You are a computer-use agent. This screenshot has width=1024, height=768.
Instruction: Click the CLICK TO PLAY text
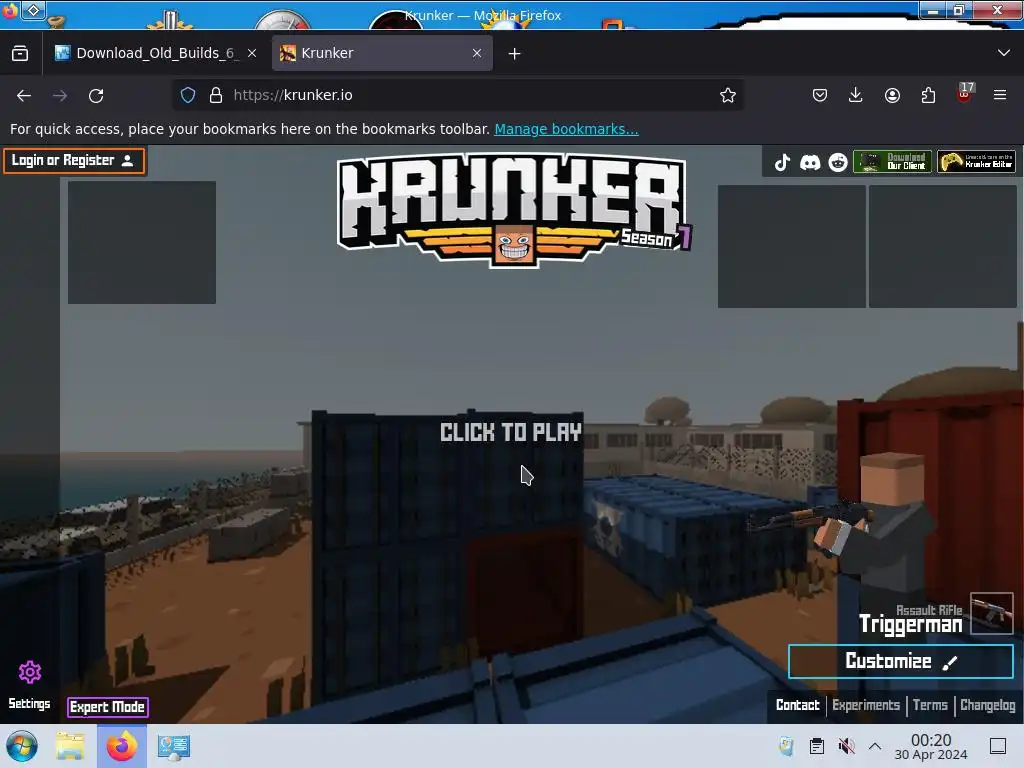[x=511, y=432]
